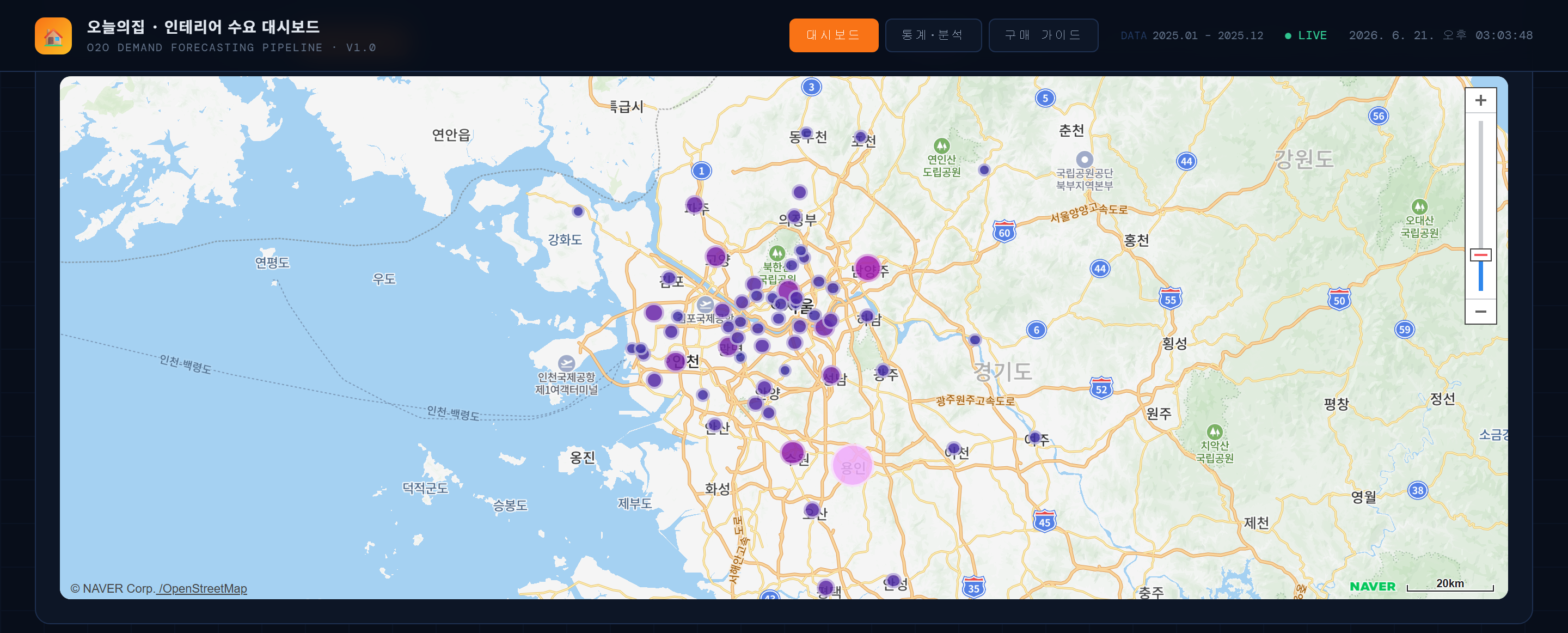Select the purple bubble at 고양
Screen dimensions: 1568x633
tap(716, 257)
